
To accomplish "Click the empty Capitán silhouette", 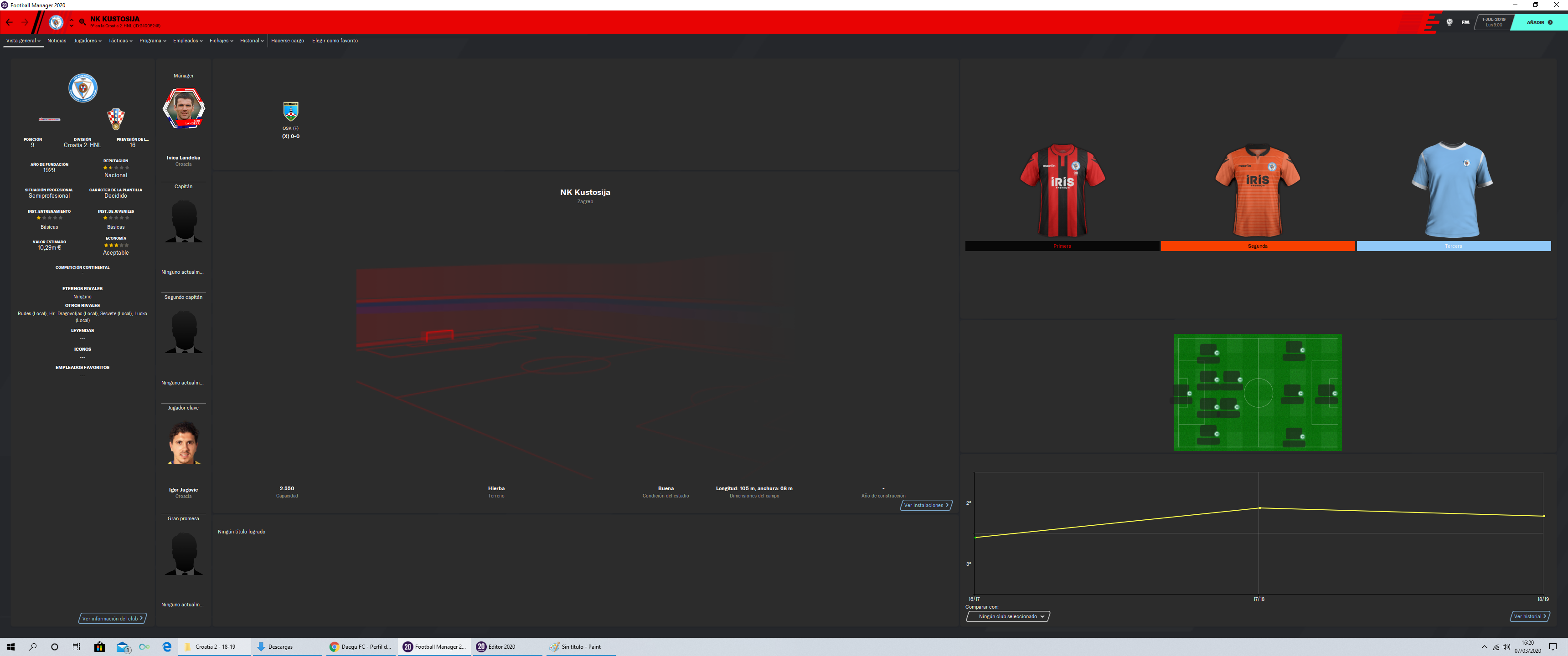I will (183, 221).
